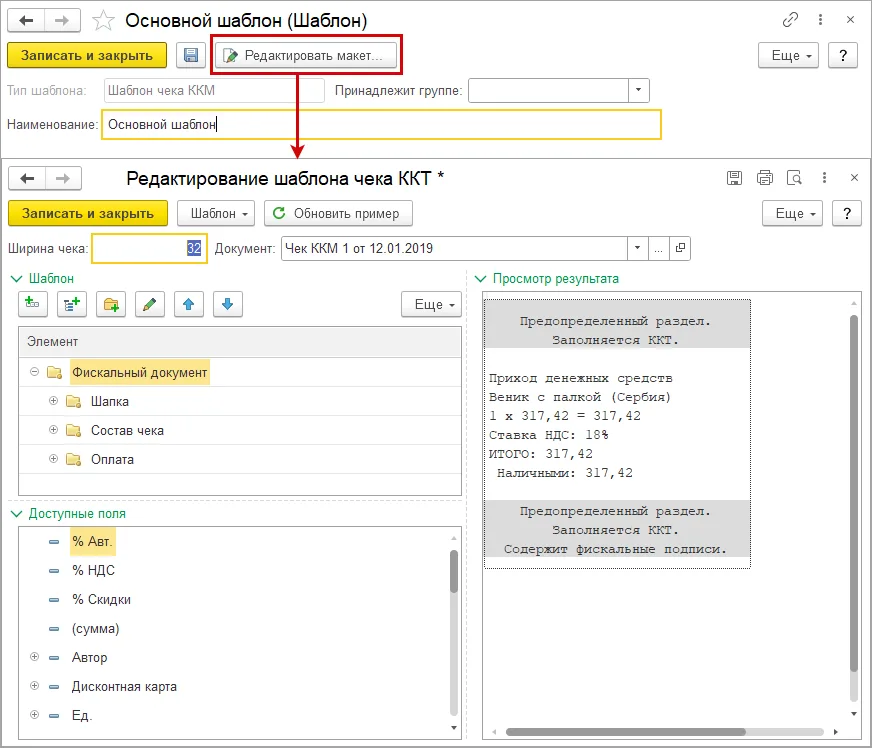Save receipt template with the diskette icon in title bar
The width and height of the screenshot is (872, 748).
(x=734, y=178)
